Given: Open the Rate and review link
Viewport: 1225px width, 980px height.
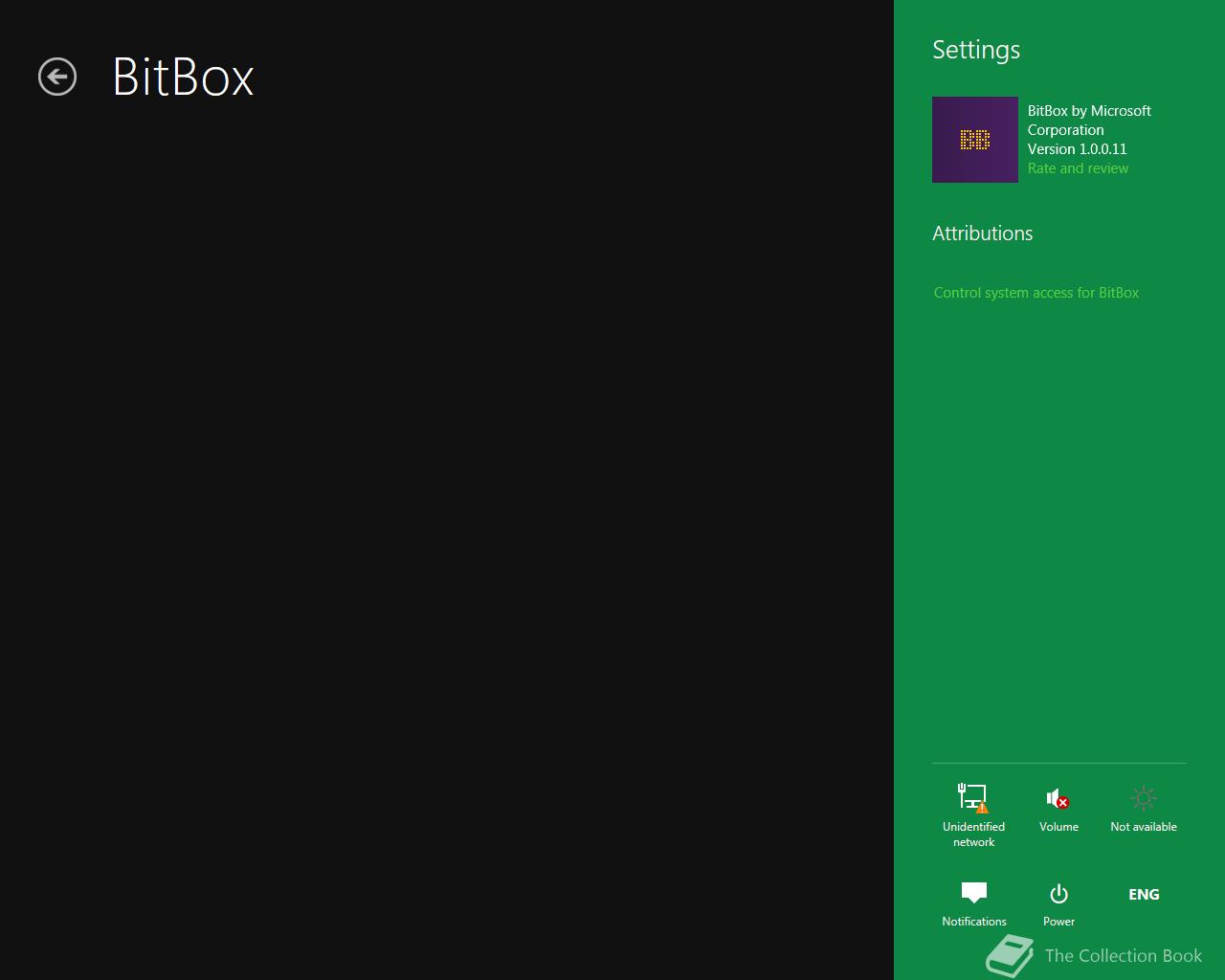Looking at the screenshot, I should point(1078,168).
